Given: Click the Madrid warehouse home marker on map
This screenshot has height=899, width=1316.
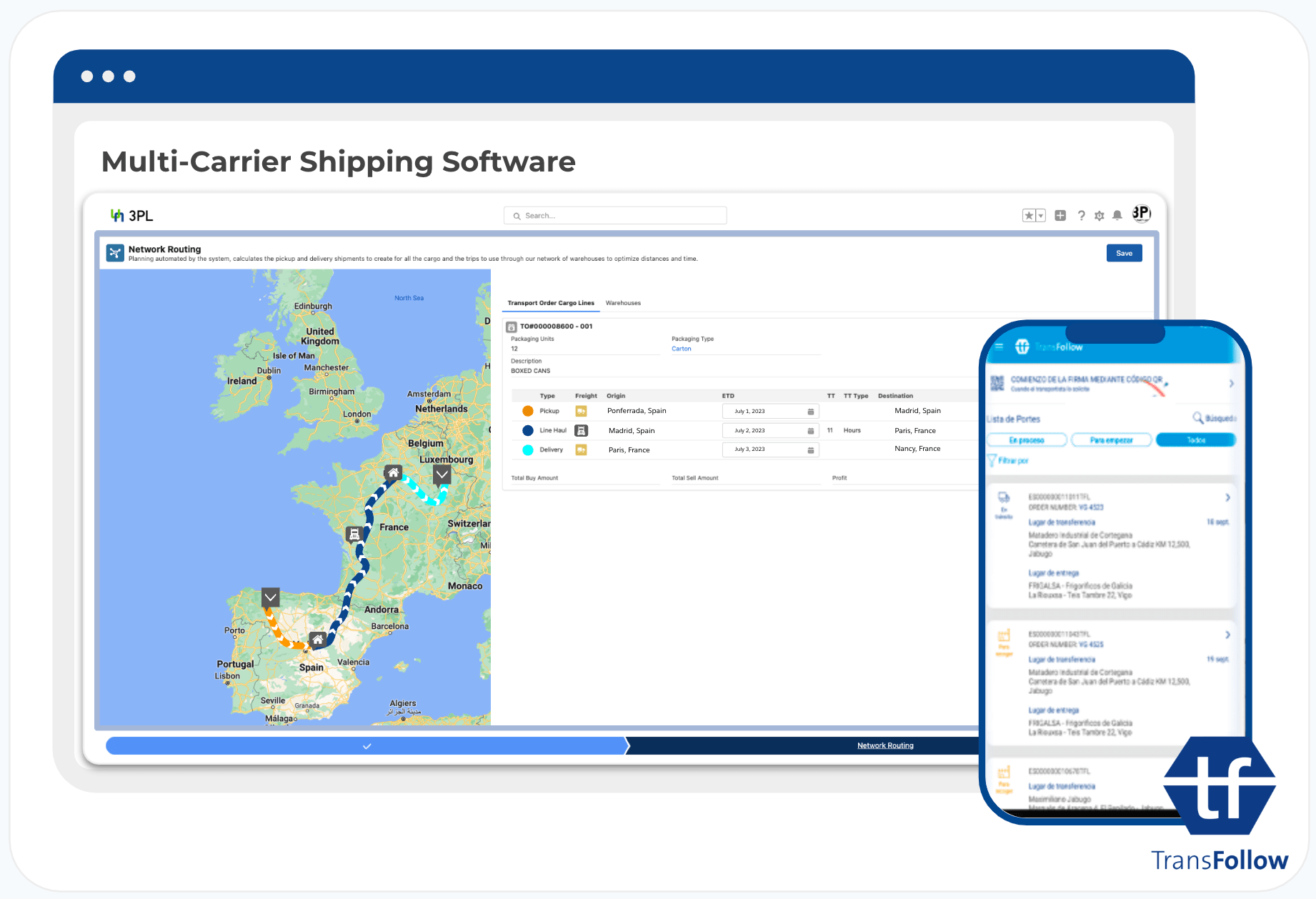Looking at the screenshot, I should 318,640.
